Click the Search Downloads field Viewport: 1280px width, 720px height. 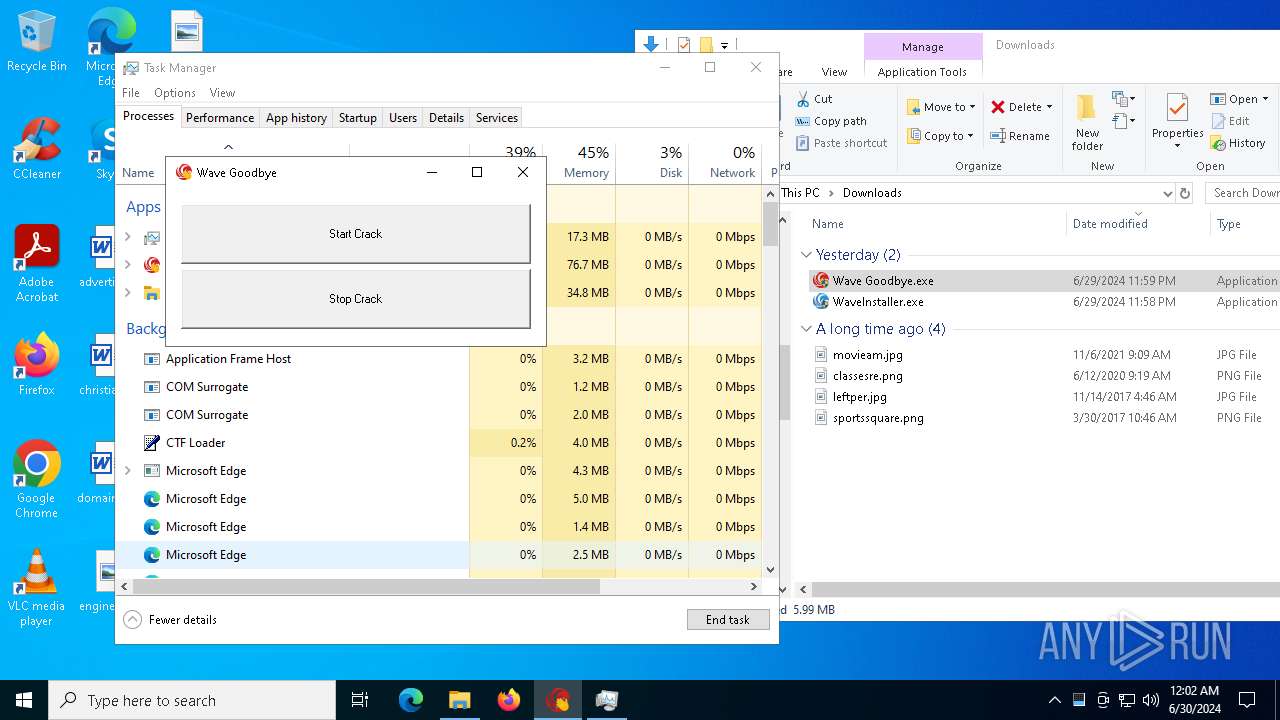coord(1243,193)
